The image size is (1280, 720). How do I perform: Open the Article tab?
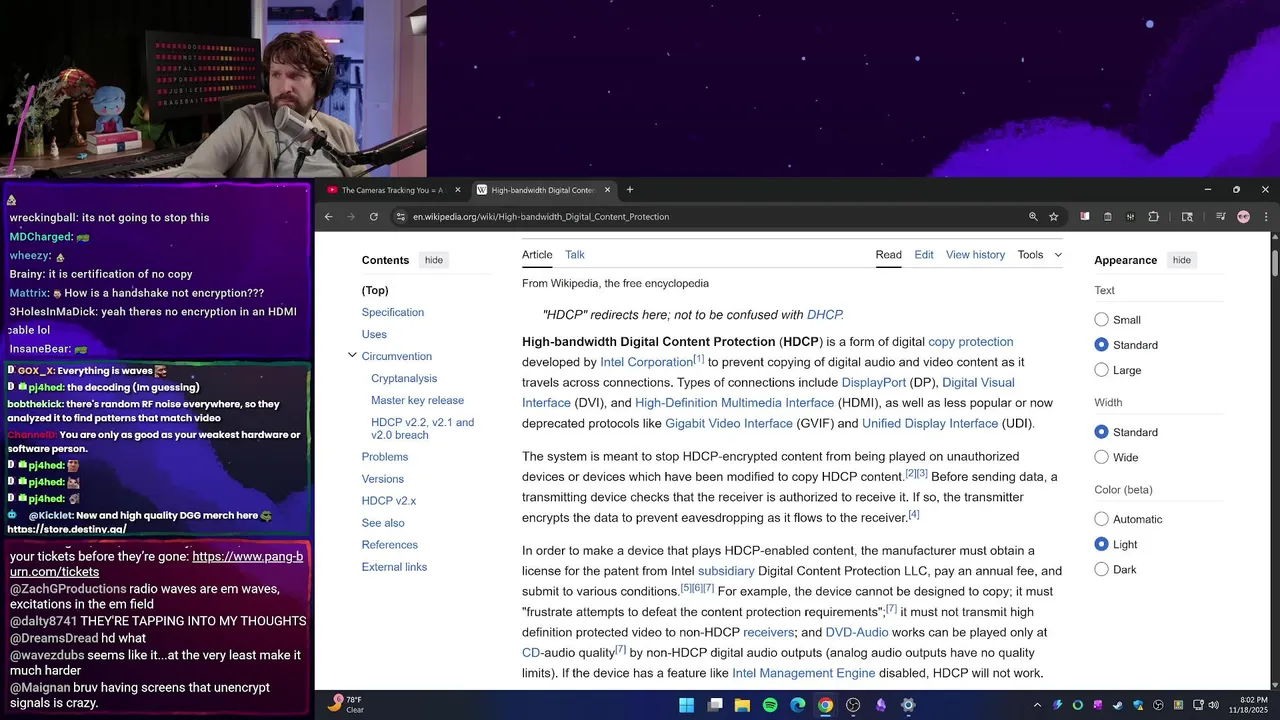pyautogui.click(x=537, y=255)
